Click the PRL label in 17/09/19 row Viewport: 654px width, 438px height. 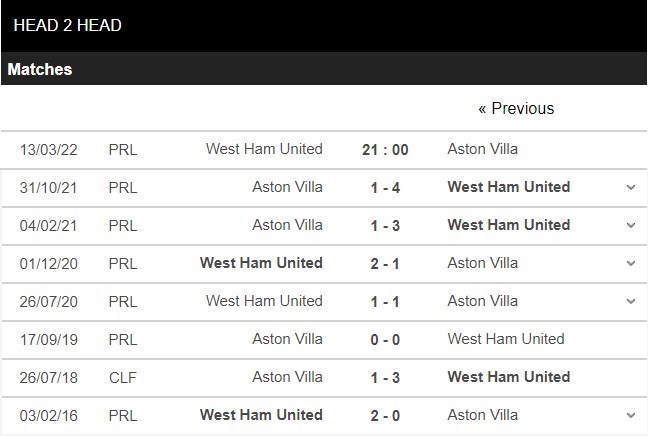(x=123, y=340)
